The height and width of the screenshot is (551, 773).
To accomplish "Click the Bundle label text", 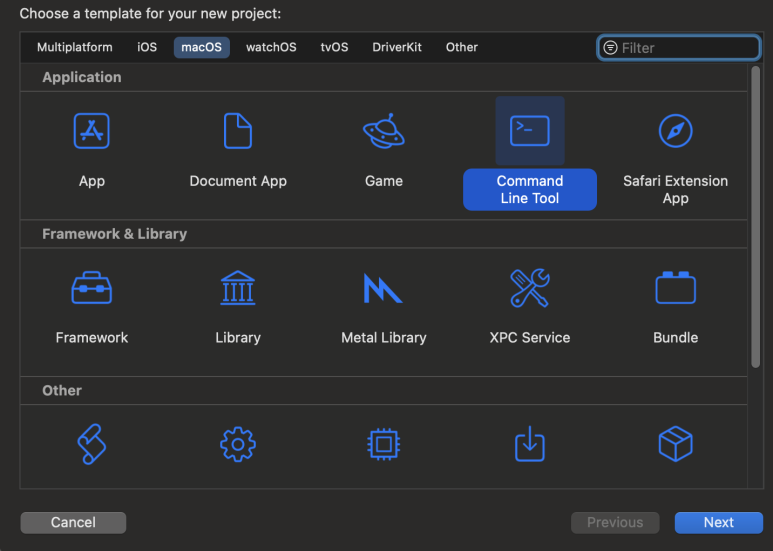I will 675,338.
